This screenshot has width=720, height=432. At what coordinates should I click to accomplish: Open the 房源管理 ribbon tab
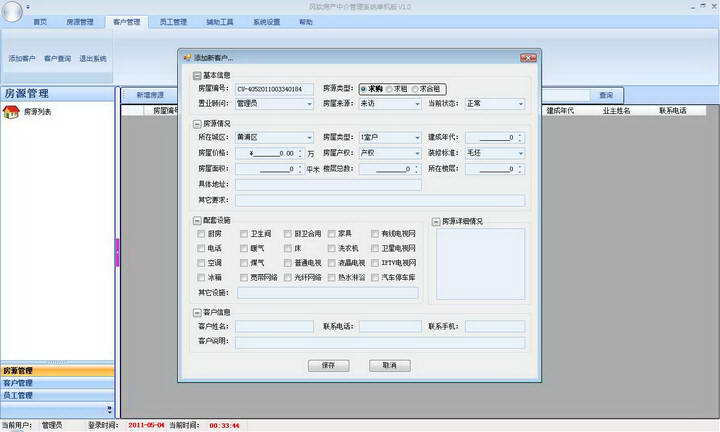[80, 22]
